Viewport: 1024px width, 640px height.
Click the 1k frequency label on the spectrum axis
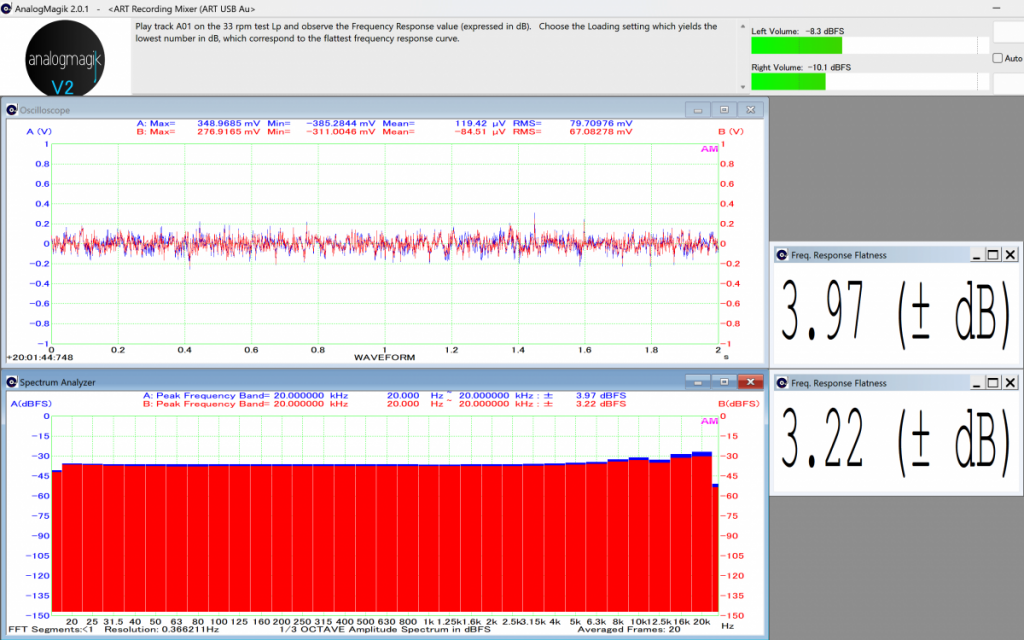[x=428, y=622]
